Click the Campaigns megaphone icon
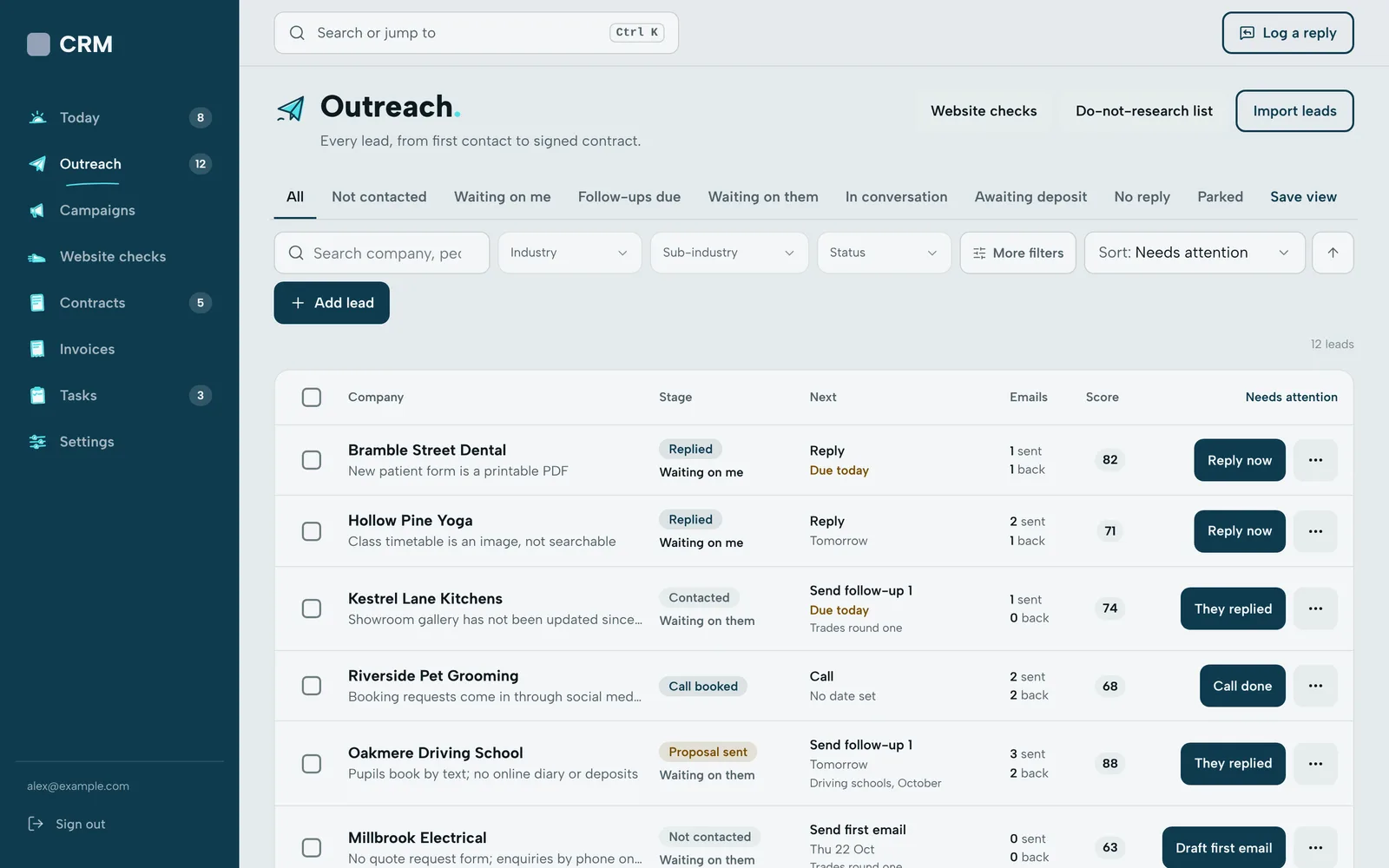This screenshot has height=868, width=1389. pyautogui.click(x=37, y=210)
